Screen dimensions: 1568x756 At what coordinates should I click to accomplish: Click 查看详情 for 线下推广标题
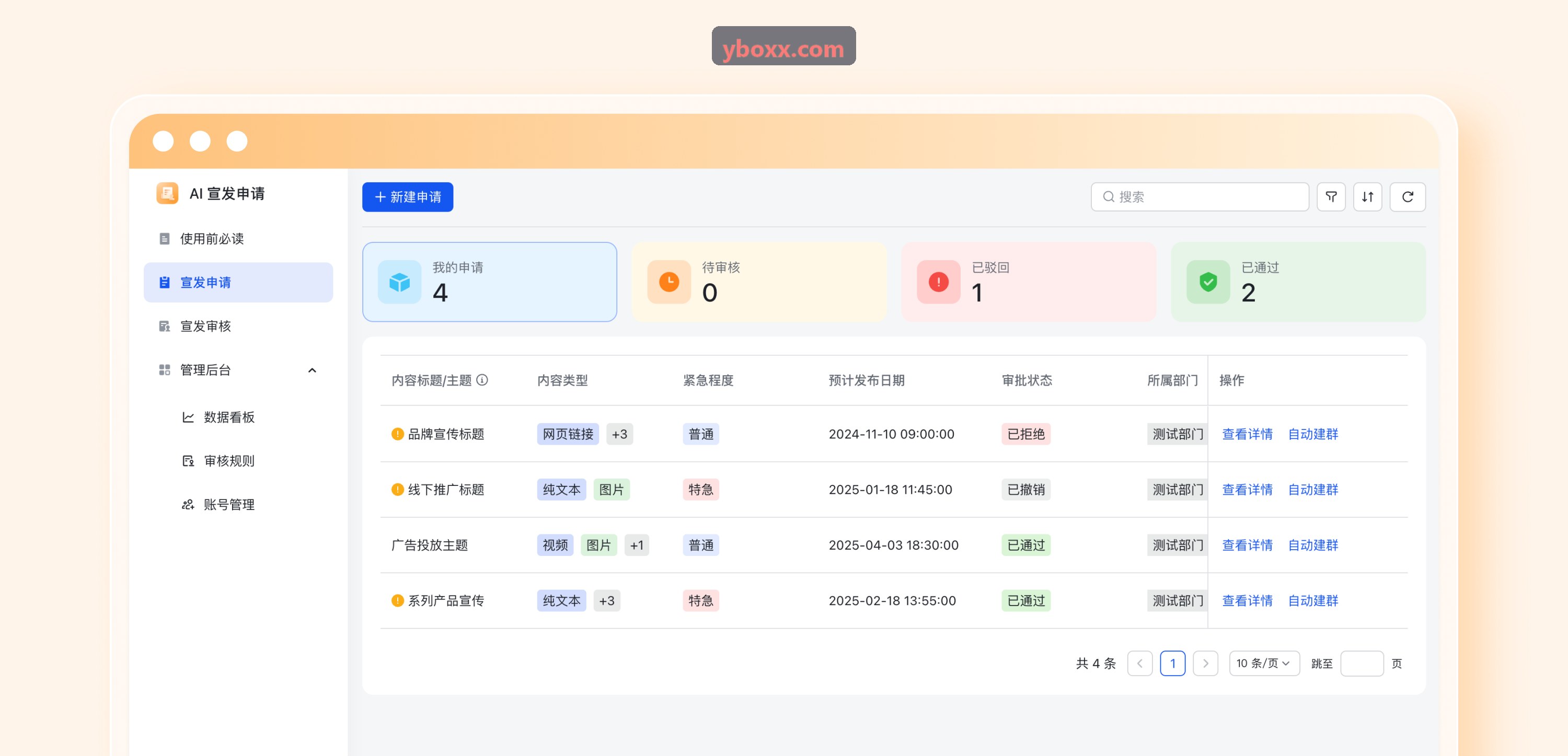(1247, 489)
